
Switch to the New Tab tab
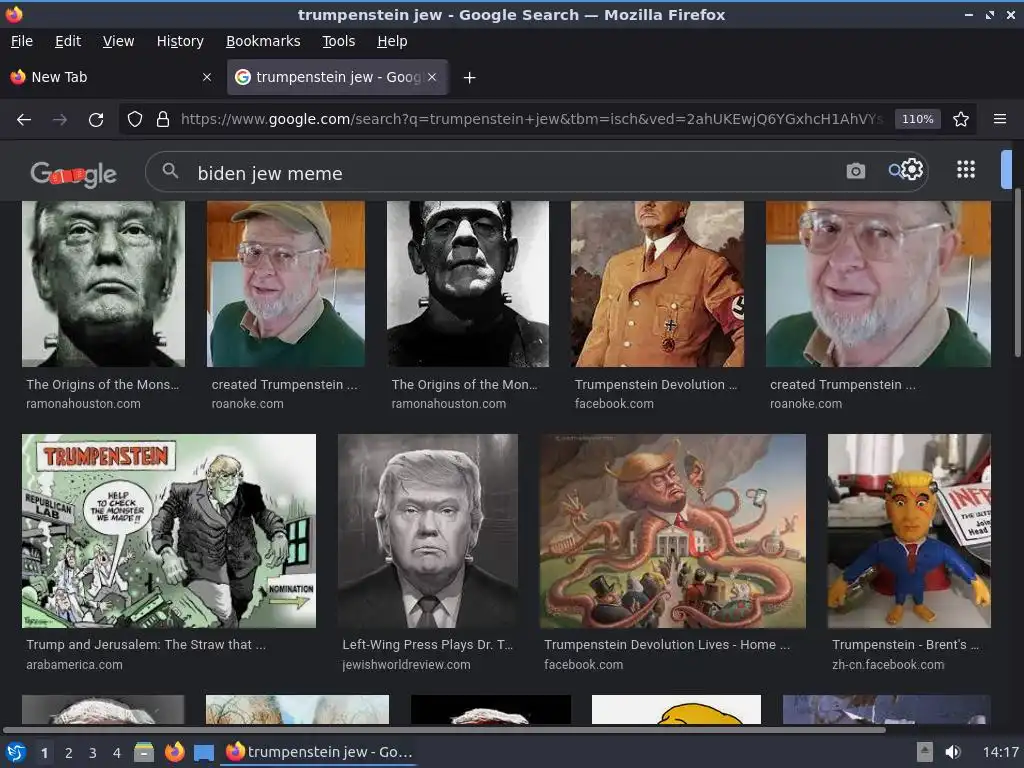(x=111, y=77)
